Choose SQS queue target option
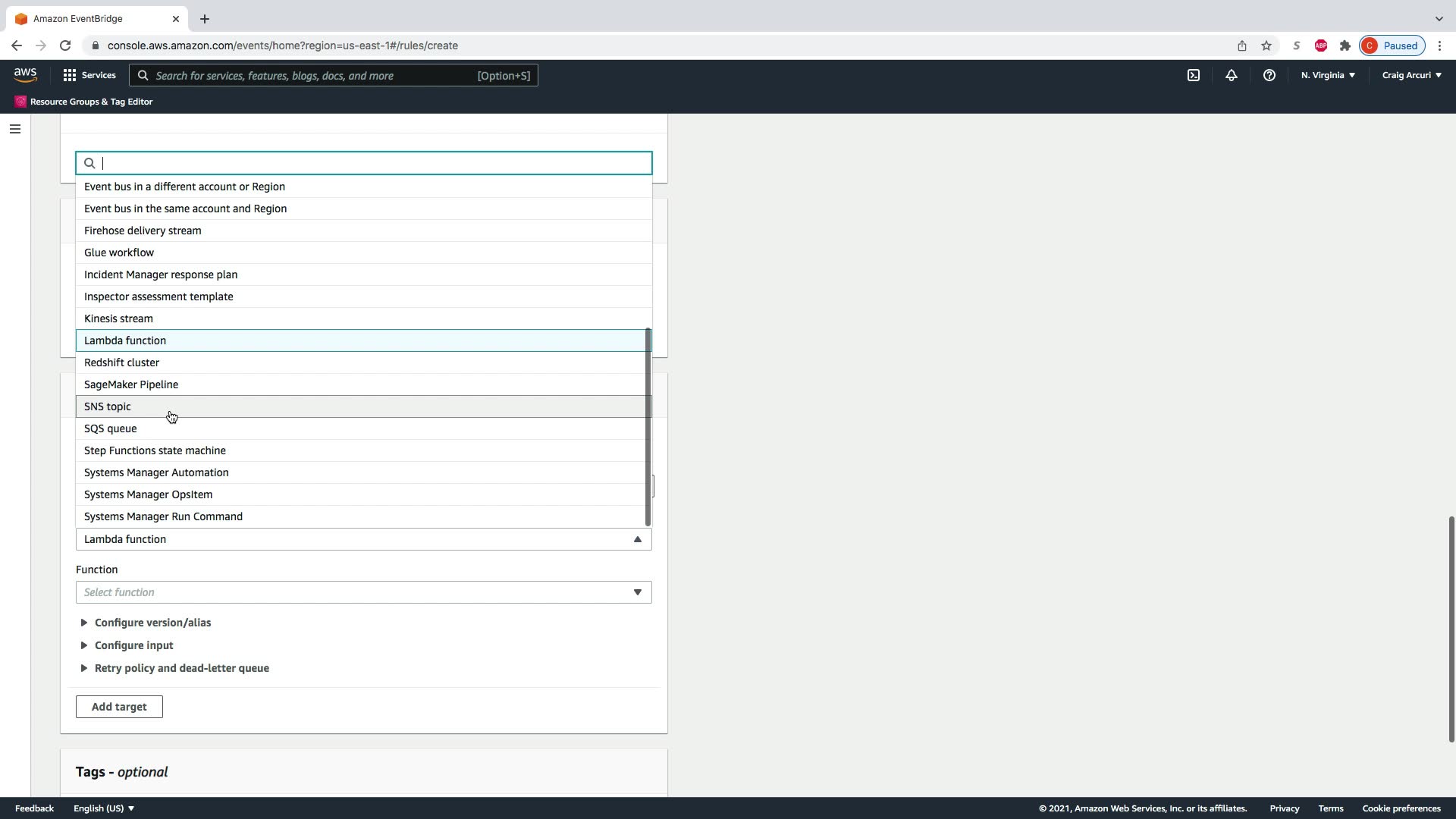 tap(111, 428)
